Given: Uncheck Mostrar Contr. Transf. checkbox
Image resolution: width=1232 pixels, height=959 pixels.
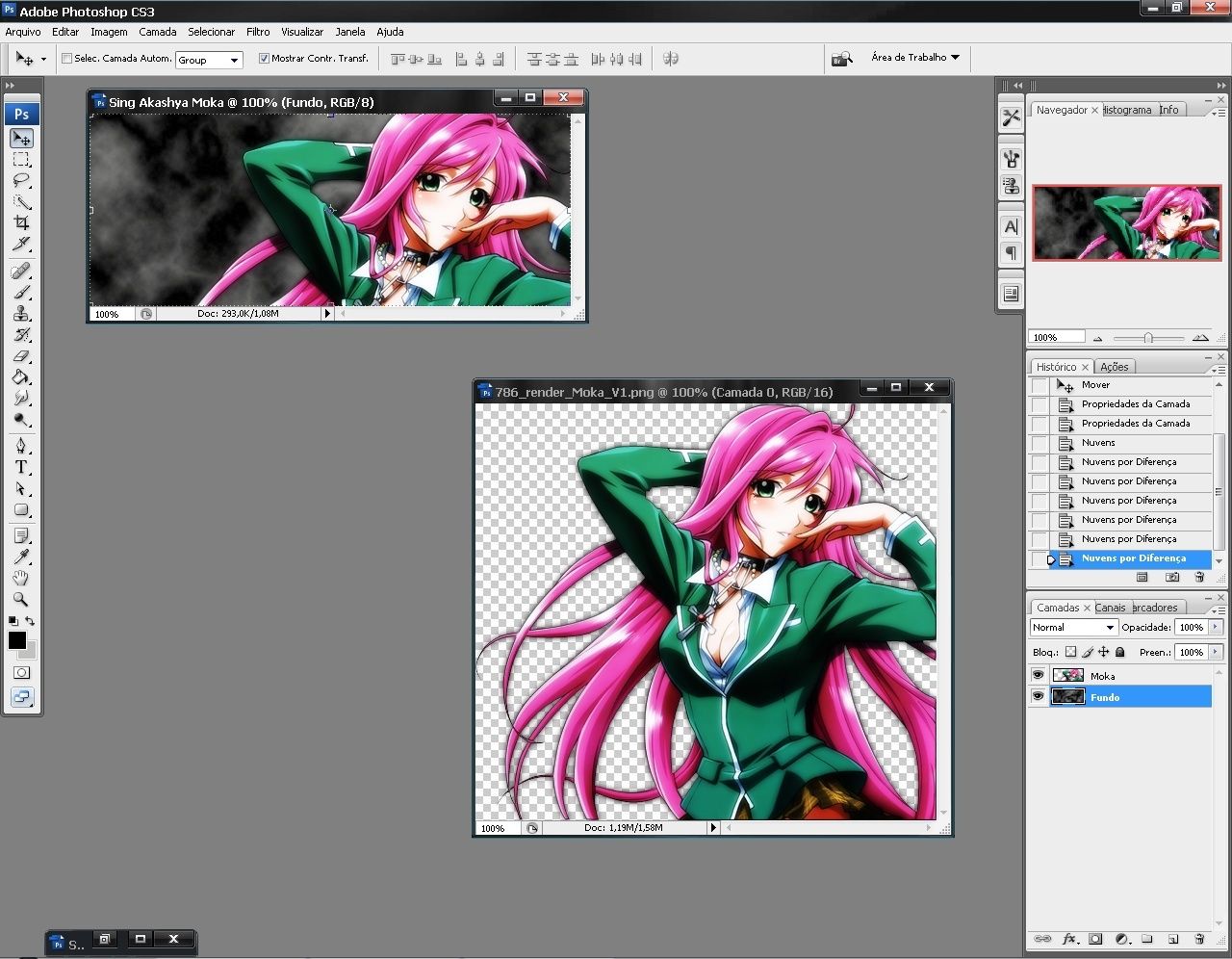Looking at the screenshot, I should (x=264, y=59).
